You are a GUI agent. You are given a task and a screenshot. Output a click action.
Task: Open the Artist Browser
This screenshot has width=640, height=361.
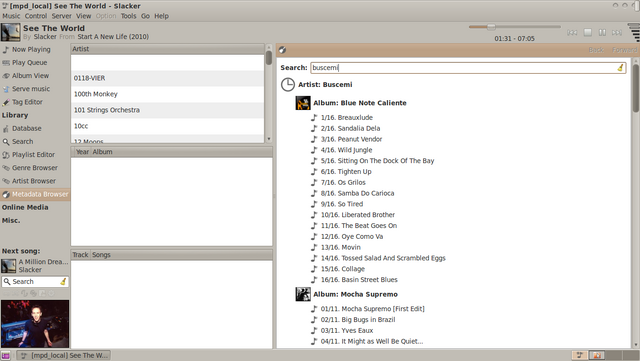click(x=33, y=181)
